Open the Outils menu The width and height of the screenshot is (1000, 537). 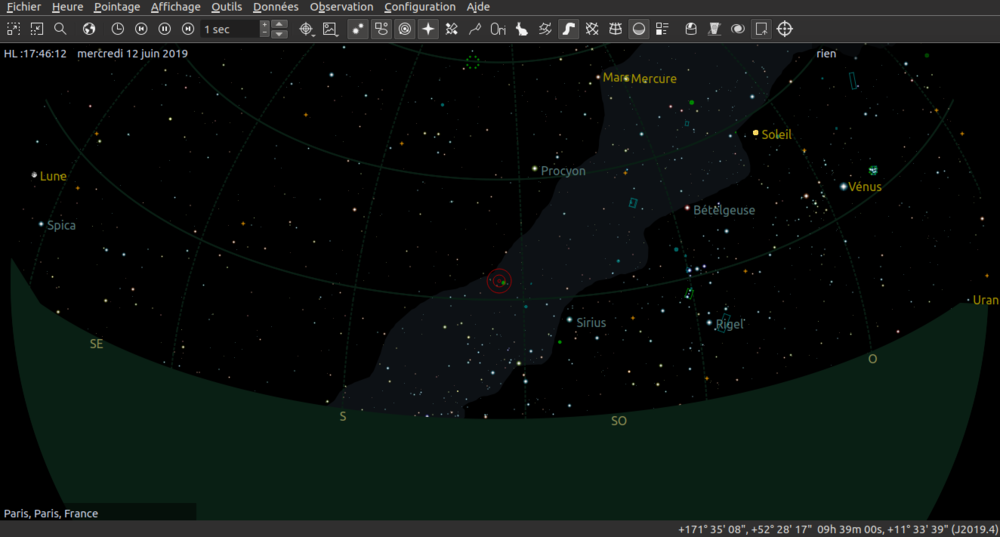[x=226, y=7]
